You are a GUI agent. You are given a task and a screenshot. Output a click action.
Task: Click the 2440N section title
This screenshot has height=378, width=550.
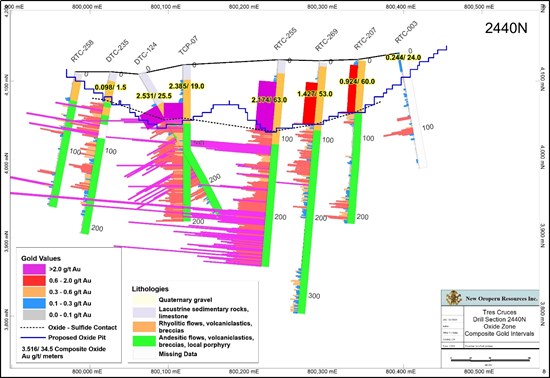point(506,28)
